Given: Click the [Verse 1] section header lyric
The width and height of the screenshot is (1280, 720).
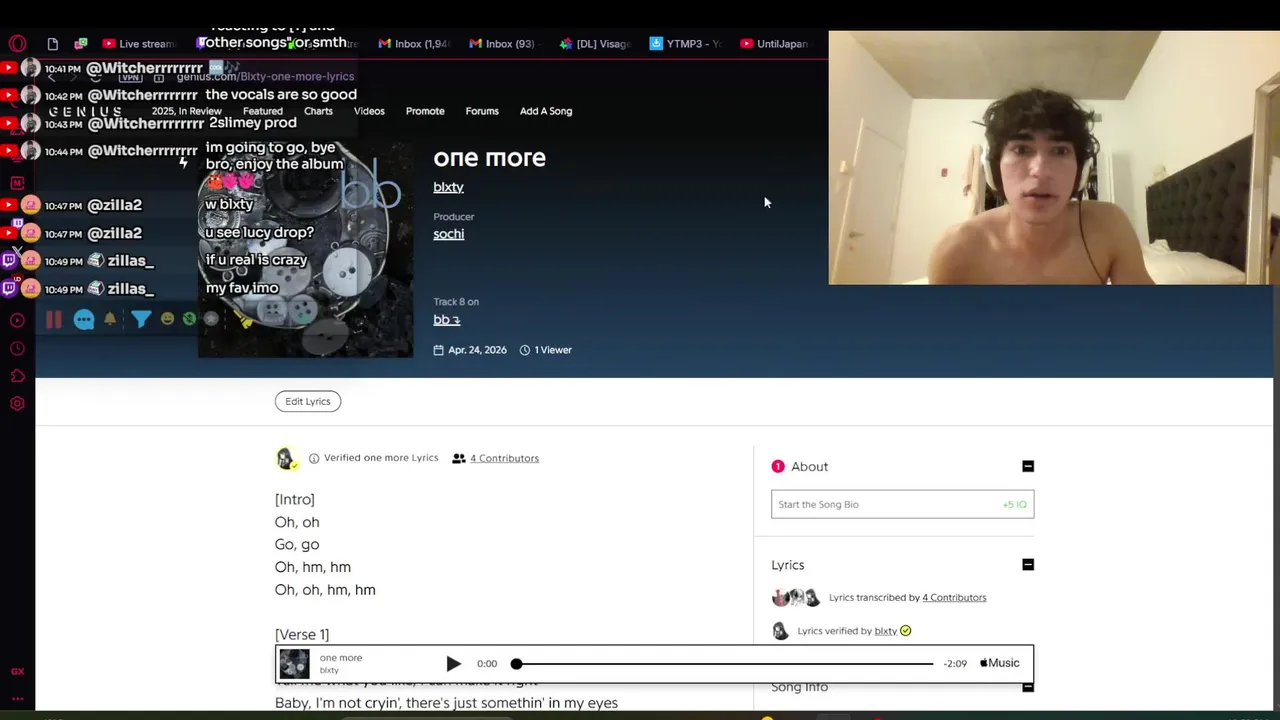Looking at the screenshot, I should [302, 634].
